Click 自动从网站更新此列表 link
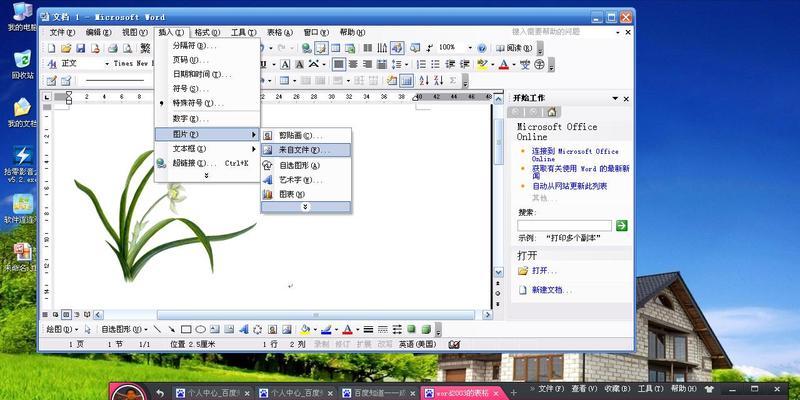Viewport: 800px width, 400px height. [x=570, y=186]
